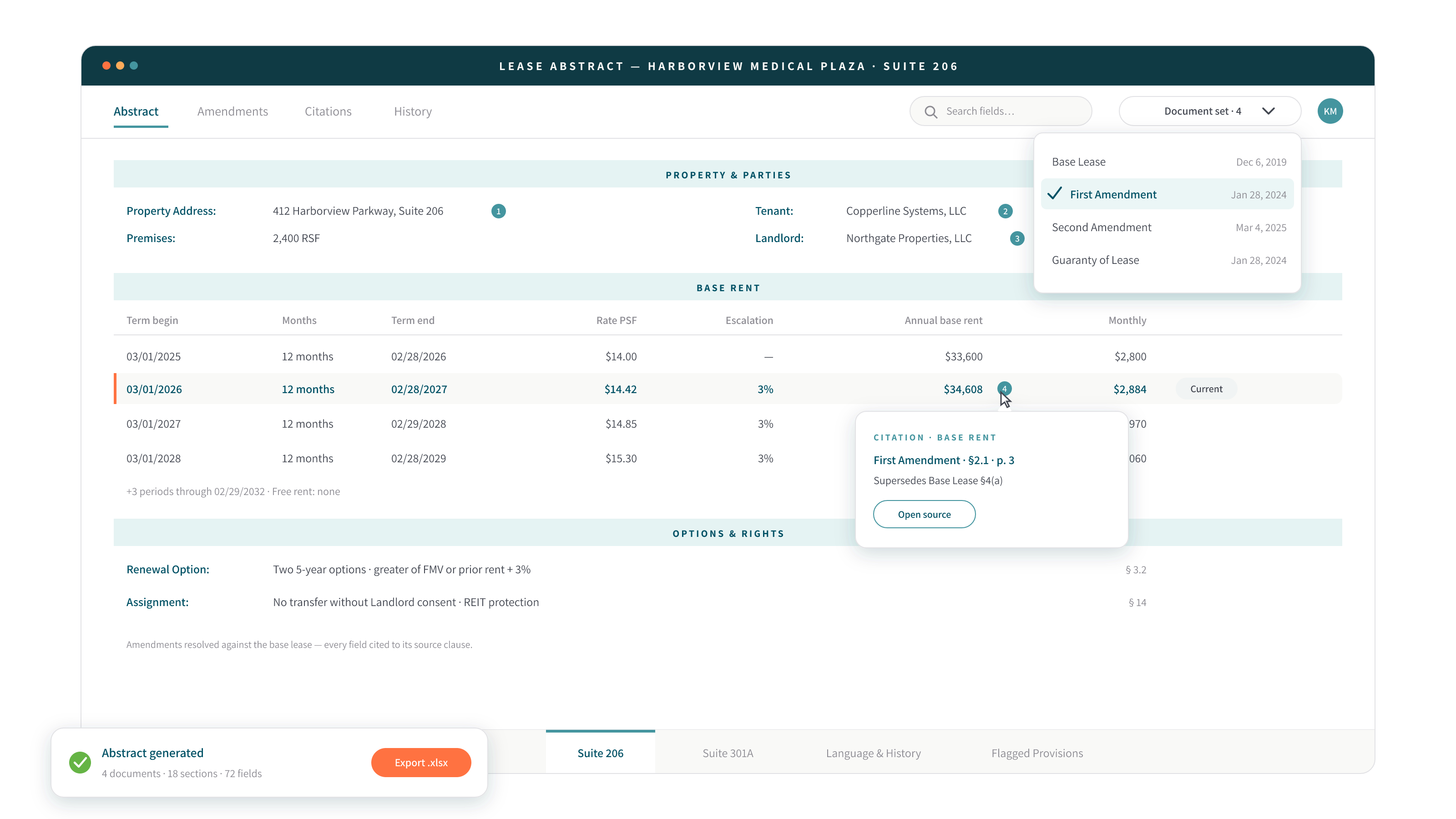Select term begin 03/01/2026 cell

tap(154, 389)
